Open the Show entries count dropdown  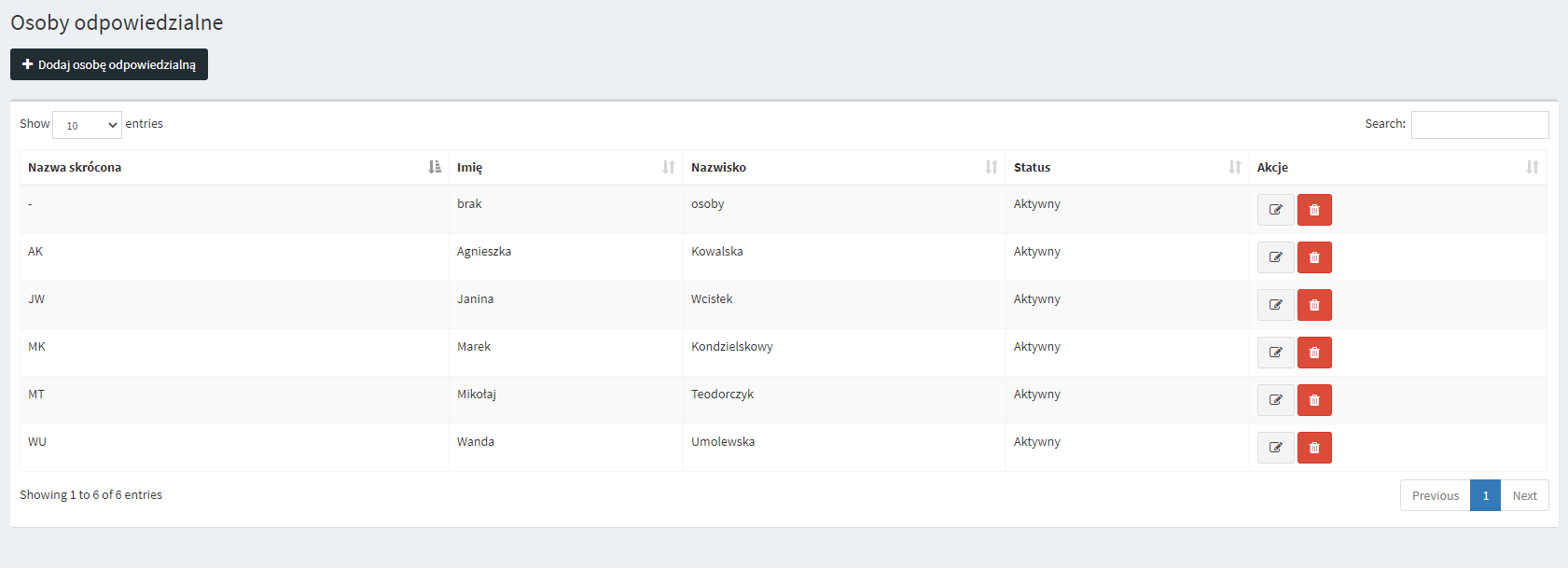[x=87, y=125]
